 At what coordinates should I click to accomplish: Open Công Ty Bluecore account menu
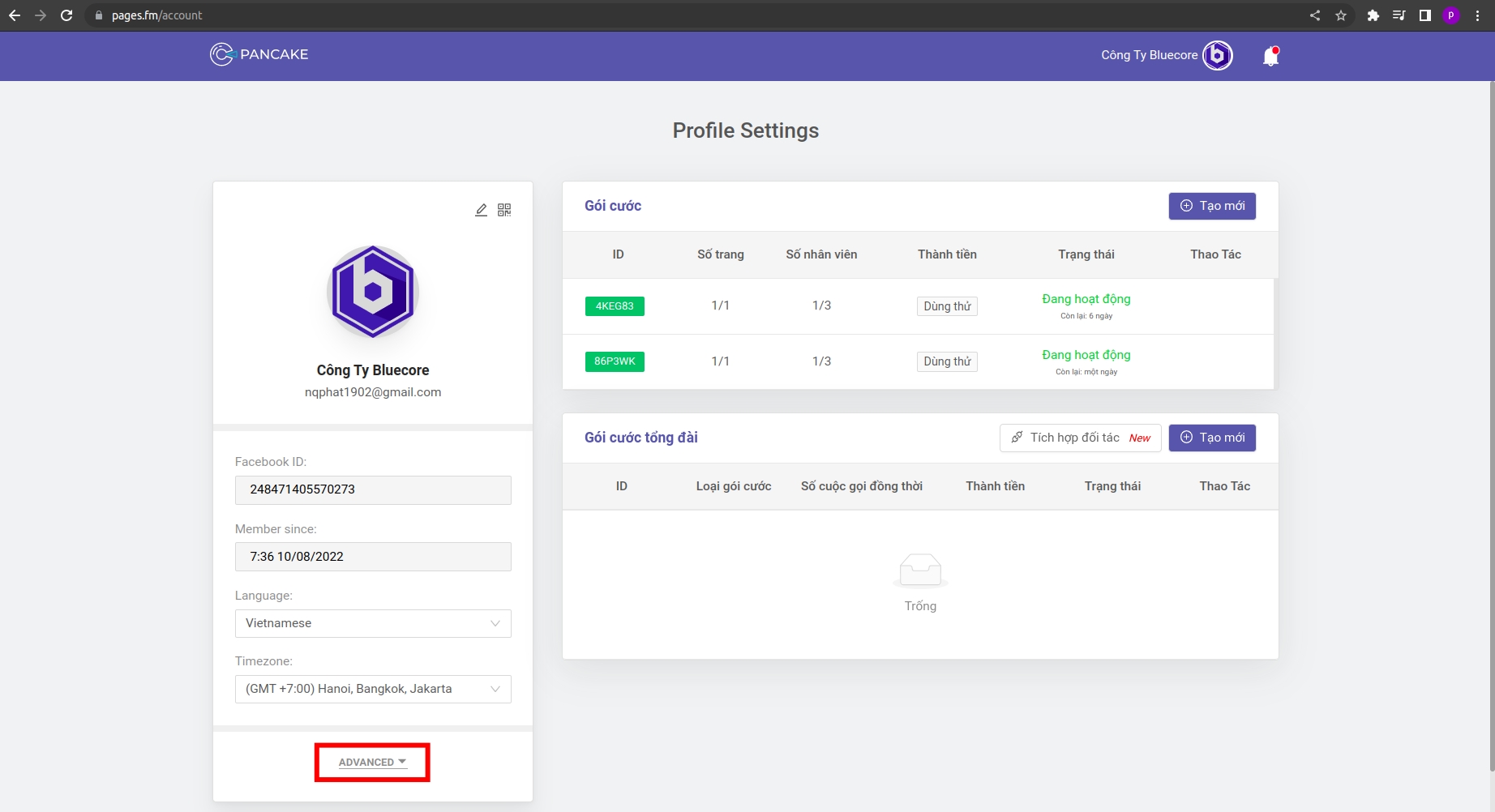[x=1149, y=55]
